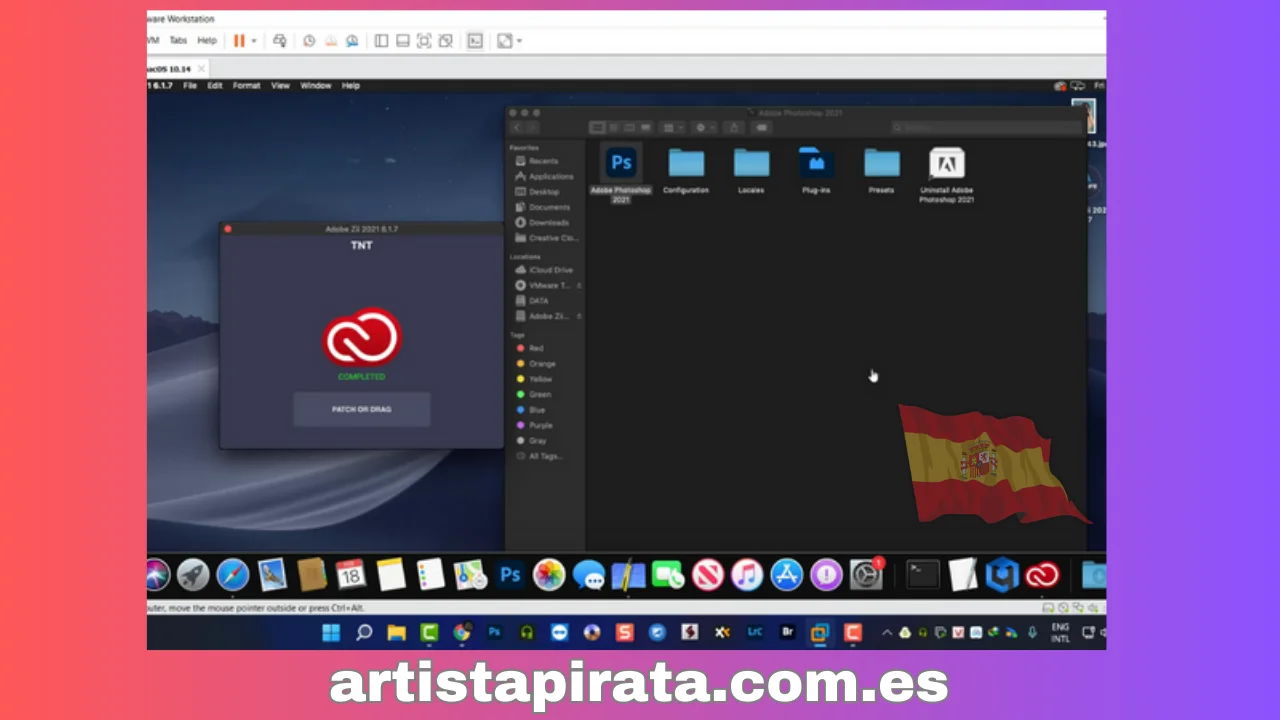Open VMware console view icon
The width and height of the screenshot is (1280, 720).
tap(475, 41)
